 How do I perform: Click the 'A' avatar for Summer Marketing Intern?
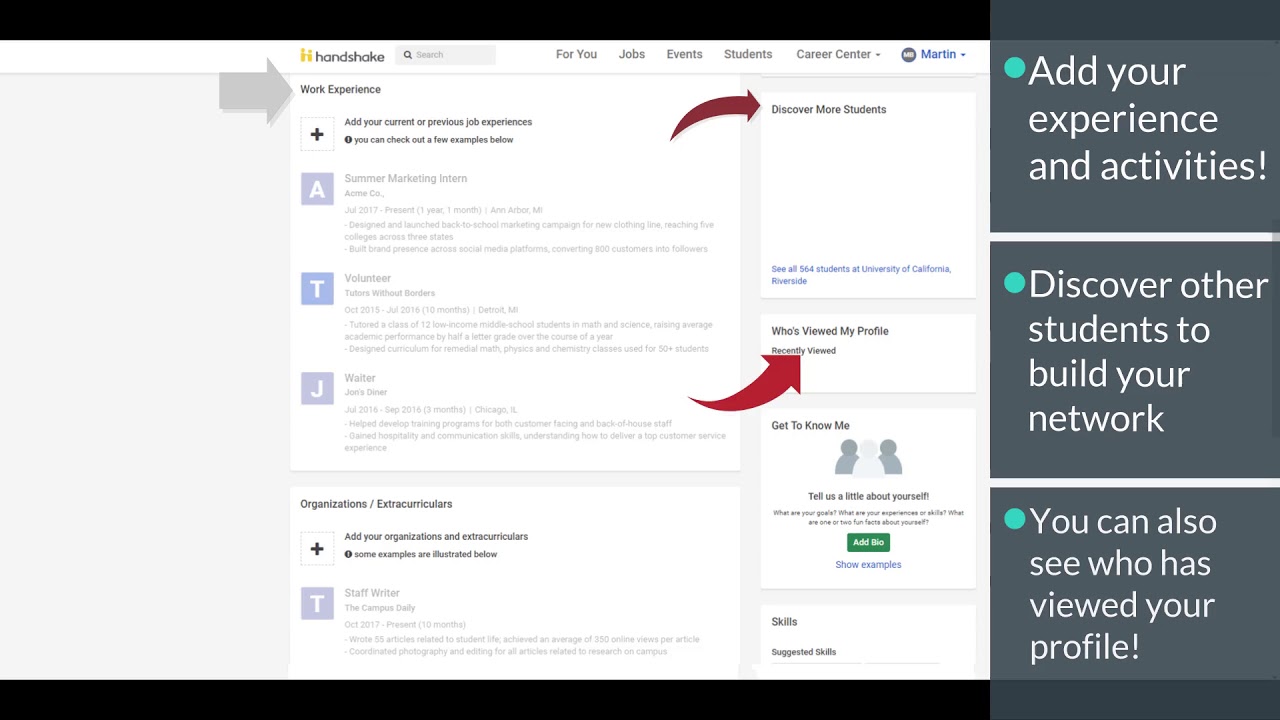tap(317, 189)
